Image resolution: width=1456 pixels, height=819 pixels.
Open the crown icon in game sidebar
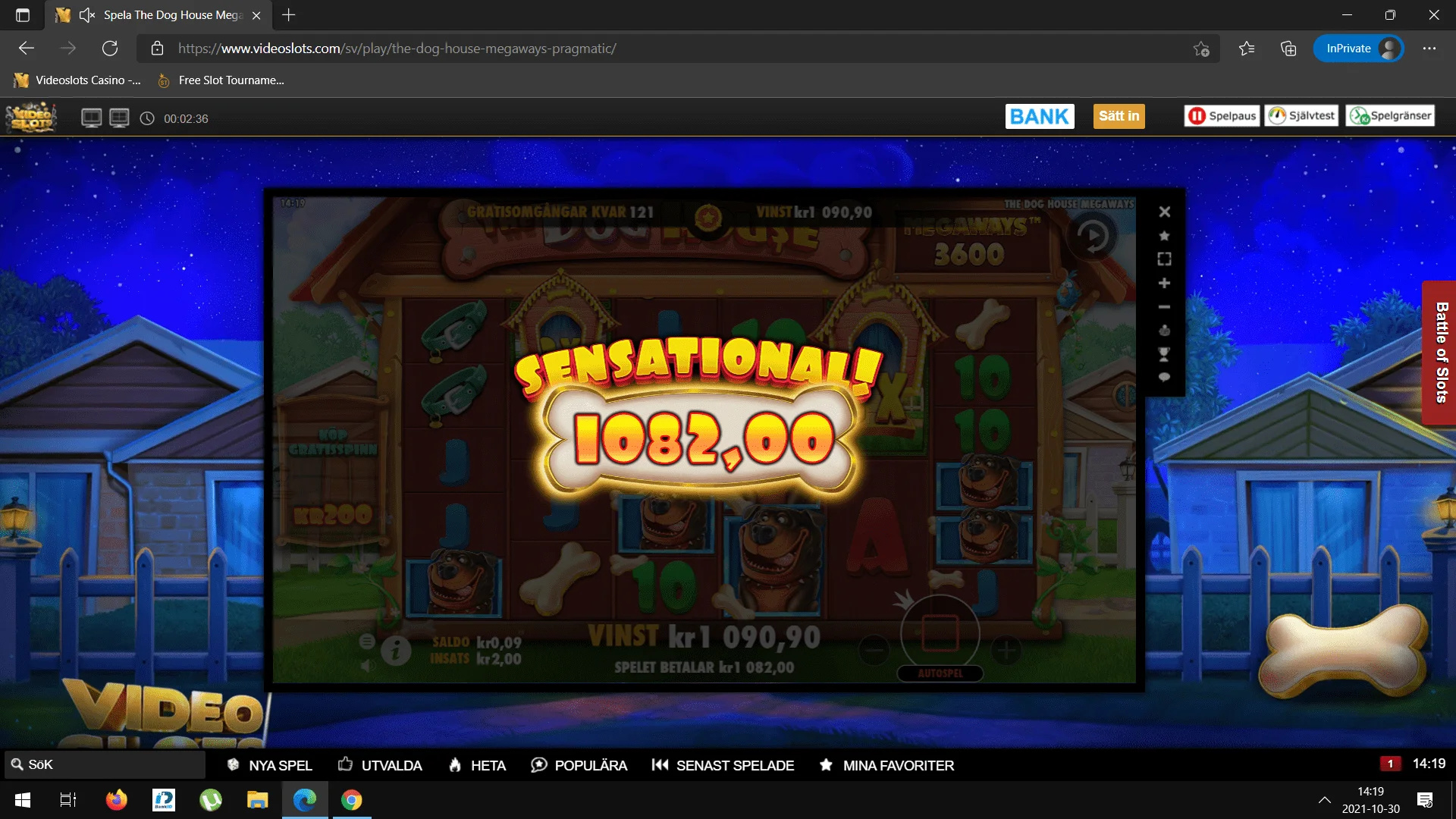pos(1164,330)
